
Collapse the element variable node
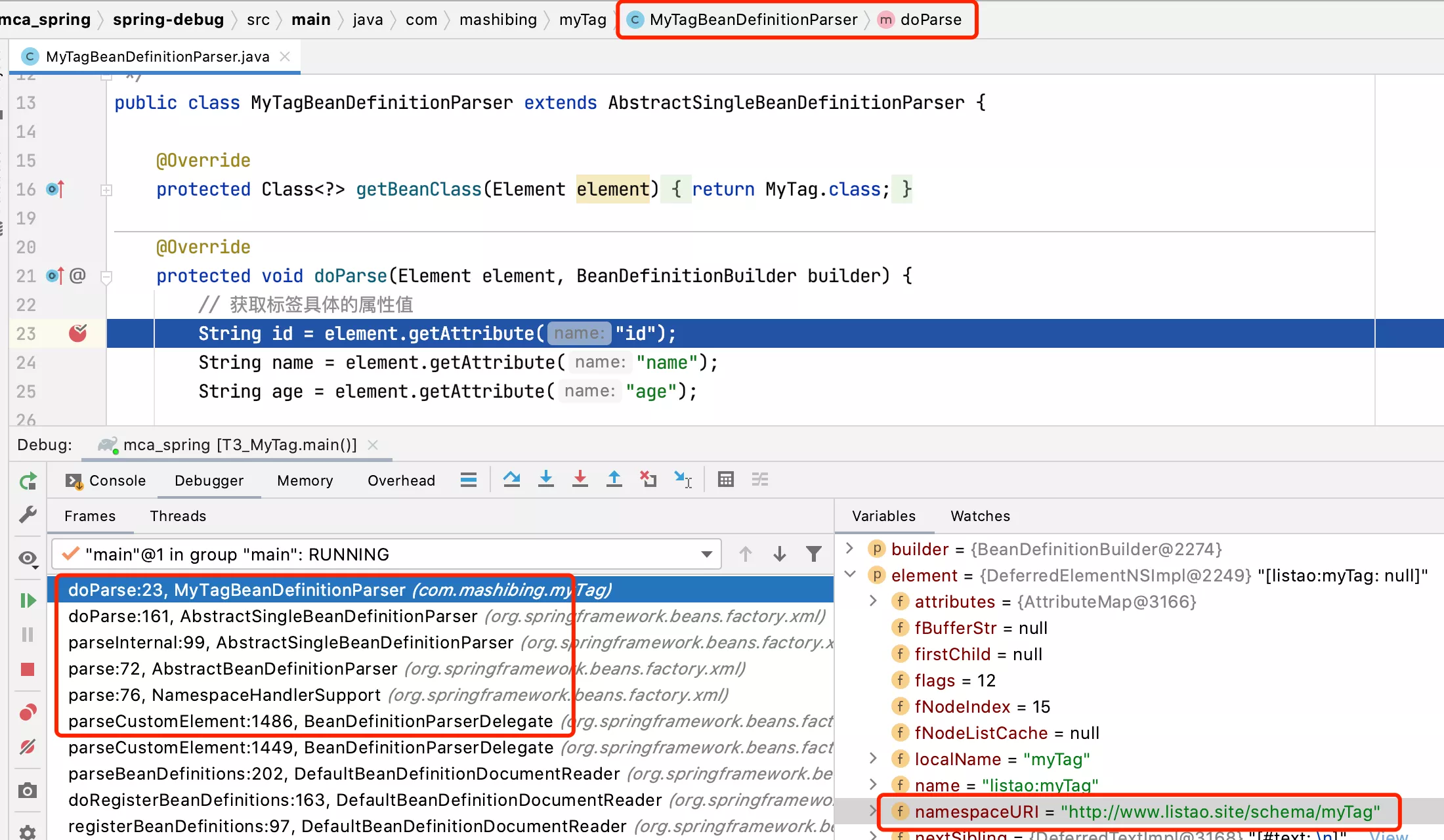pyautogui.click(x=850, y=575)
